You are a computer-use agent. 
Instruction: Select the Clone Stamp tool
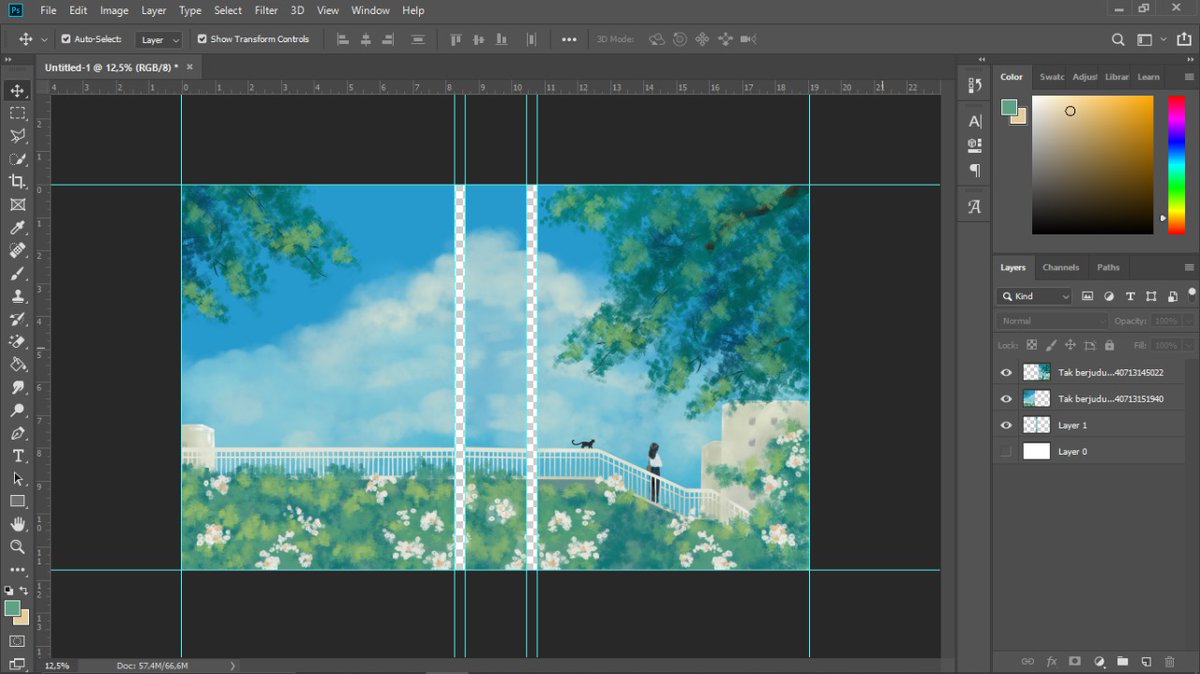(x=17, y=296)
